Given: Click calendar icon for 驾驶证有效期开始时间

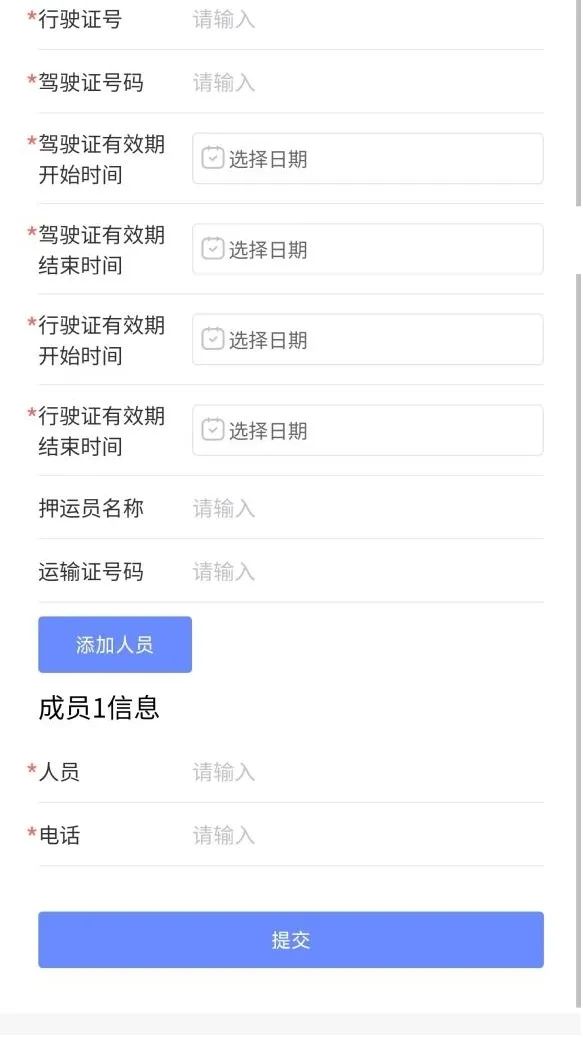Looking at the screenshot, I should (x=212, y=158).
